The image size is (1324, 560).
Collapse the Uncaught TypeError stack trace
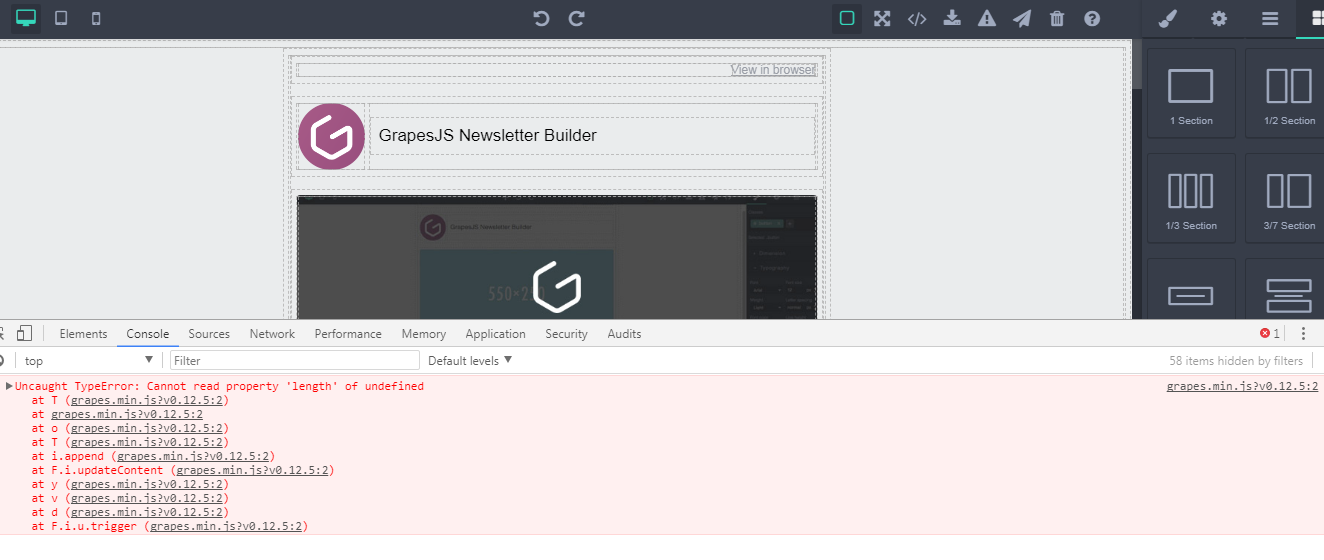click(9, 386)
